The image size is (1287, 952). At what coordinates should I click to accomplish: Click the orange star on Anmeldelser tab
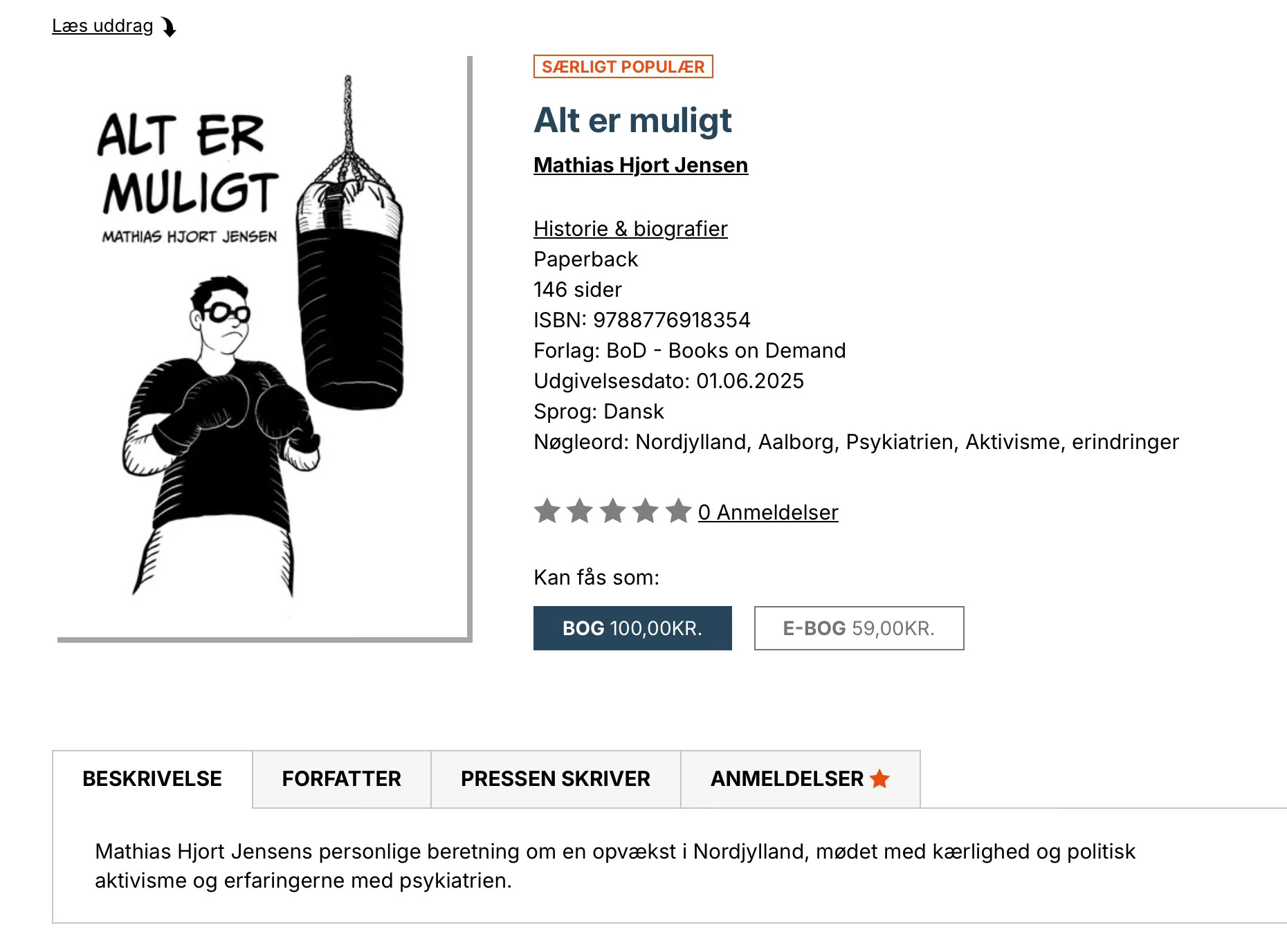879,778
